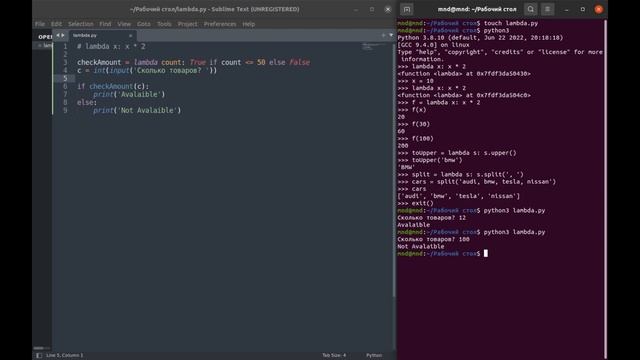640x360 pixels.
Task: Place cursor on the checkAmount lambda line
Action: coord(193,62)
